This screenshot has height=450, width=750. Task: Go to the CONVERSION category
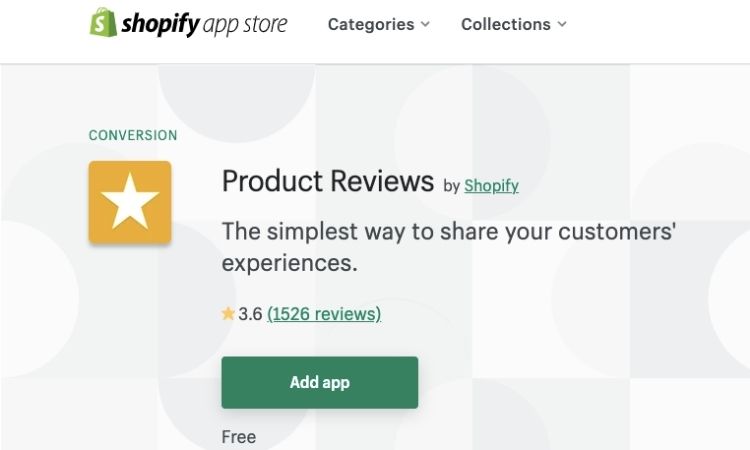click(x=133, y=135)
